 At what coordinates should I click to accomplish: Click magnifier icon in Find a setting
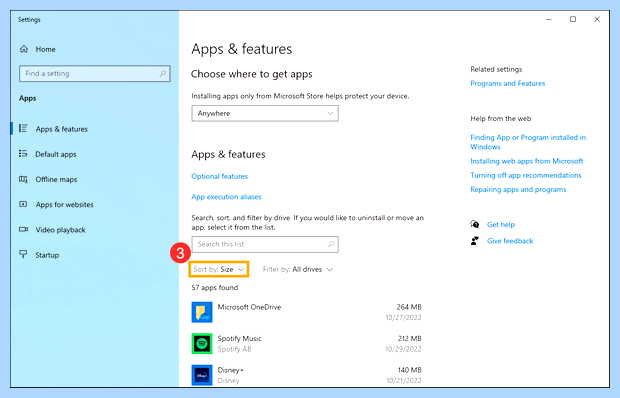(x=163, y=74)
